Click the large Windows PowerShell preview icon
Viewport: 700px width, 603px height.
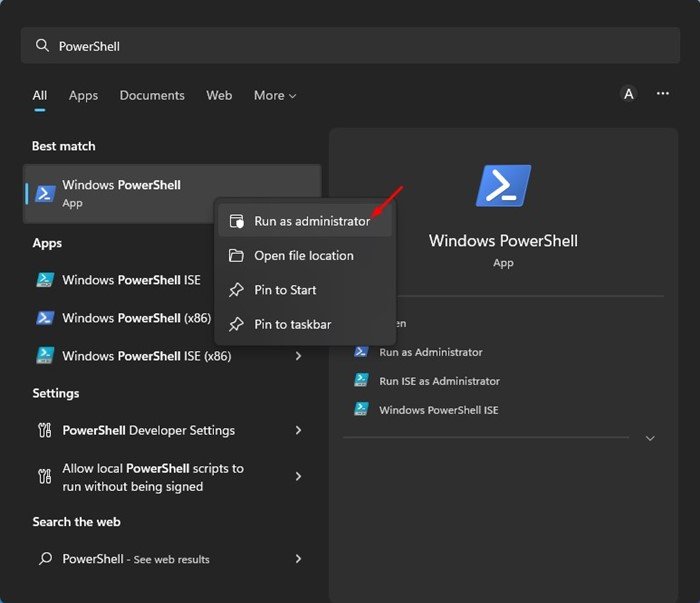click(x=504, y=186)
